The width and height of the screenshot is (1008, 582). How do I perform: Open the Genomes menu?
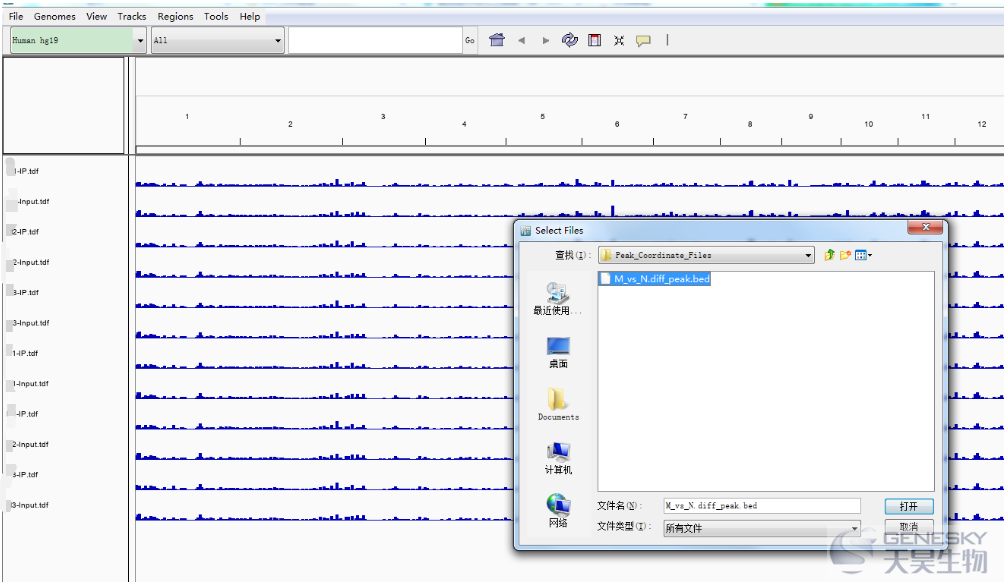[x=55, y=16]
